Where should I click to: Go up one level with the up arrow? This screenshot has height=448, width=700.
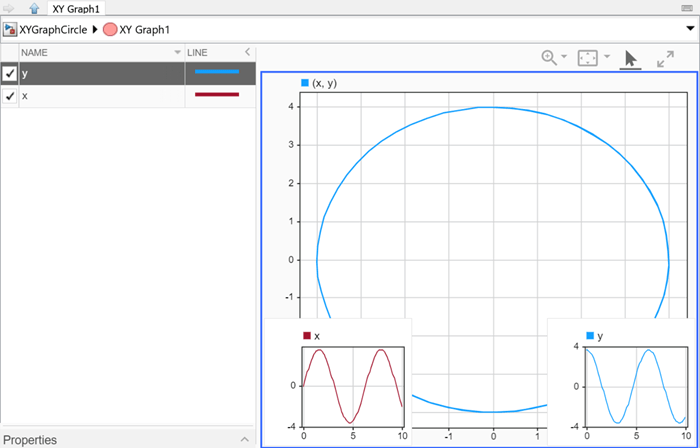coord(34,8)
